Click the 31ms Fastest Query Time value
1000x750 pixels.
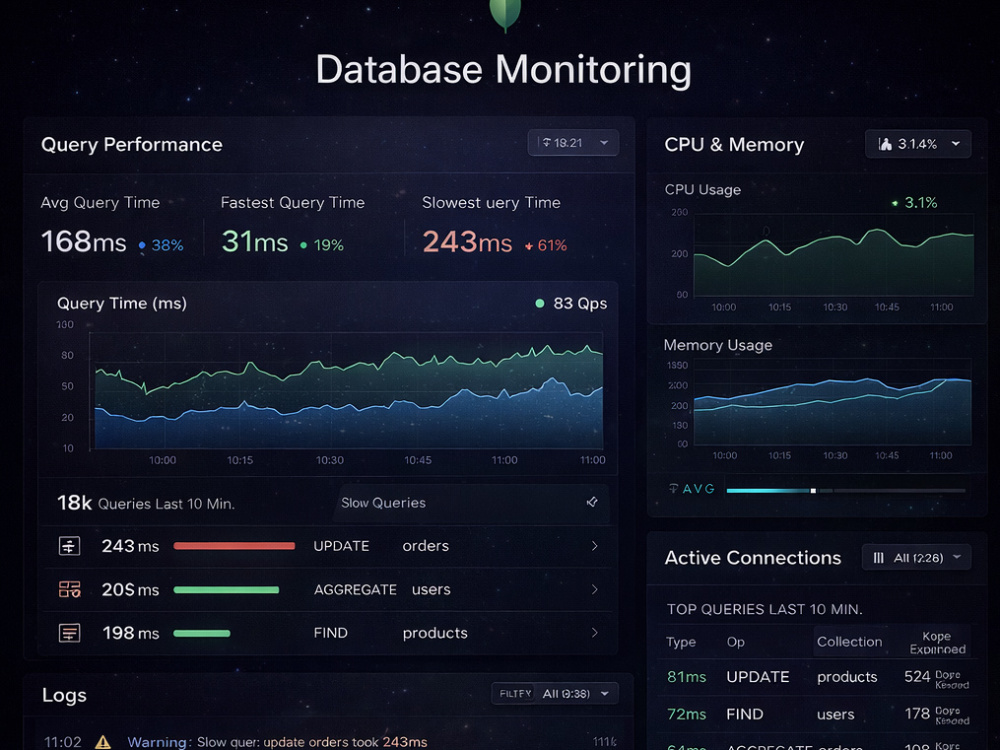point(254,242)
